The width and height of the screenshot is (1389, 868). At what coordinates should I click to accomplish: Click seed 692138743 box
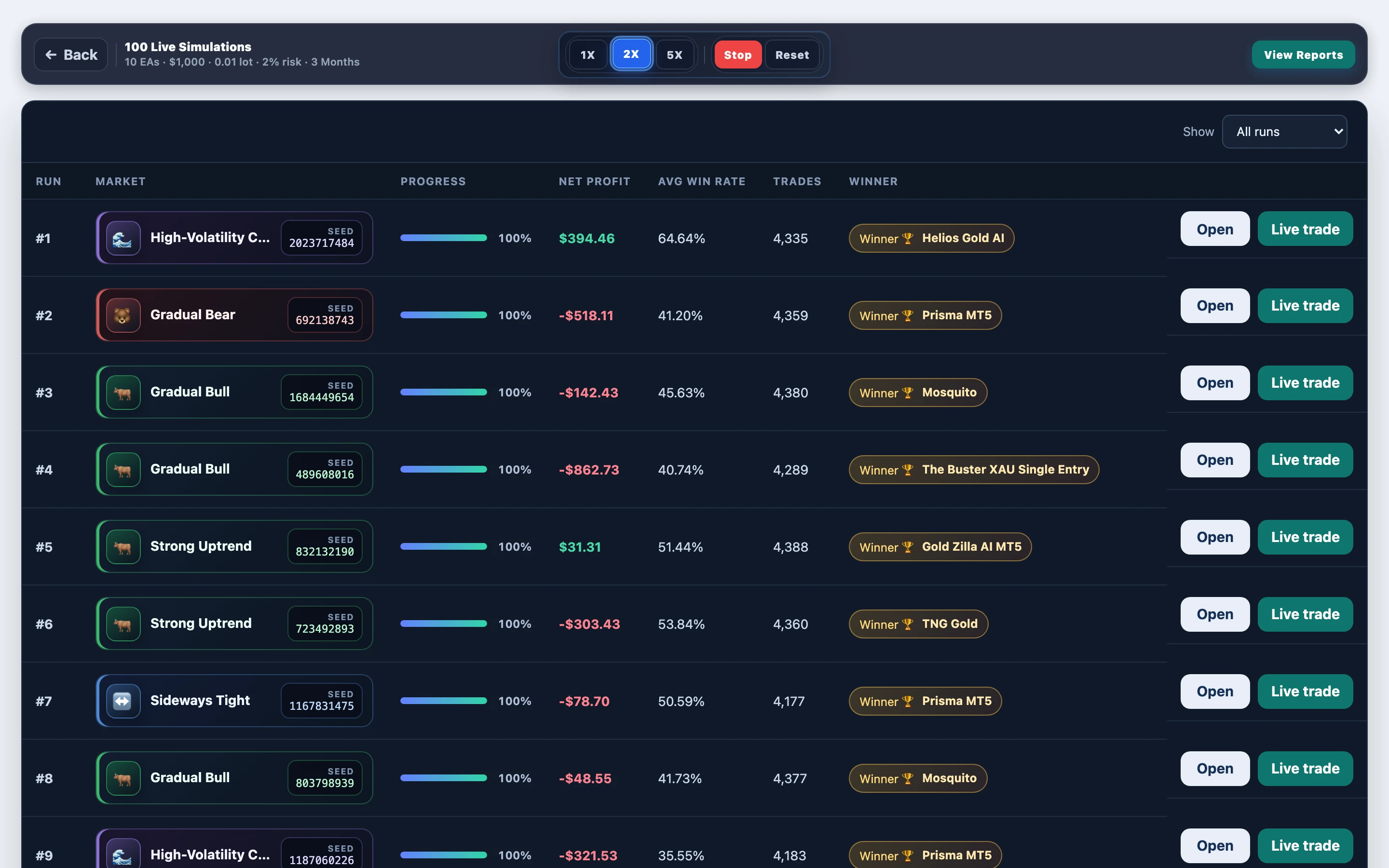point(325,314)
